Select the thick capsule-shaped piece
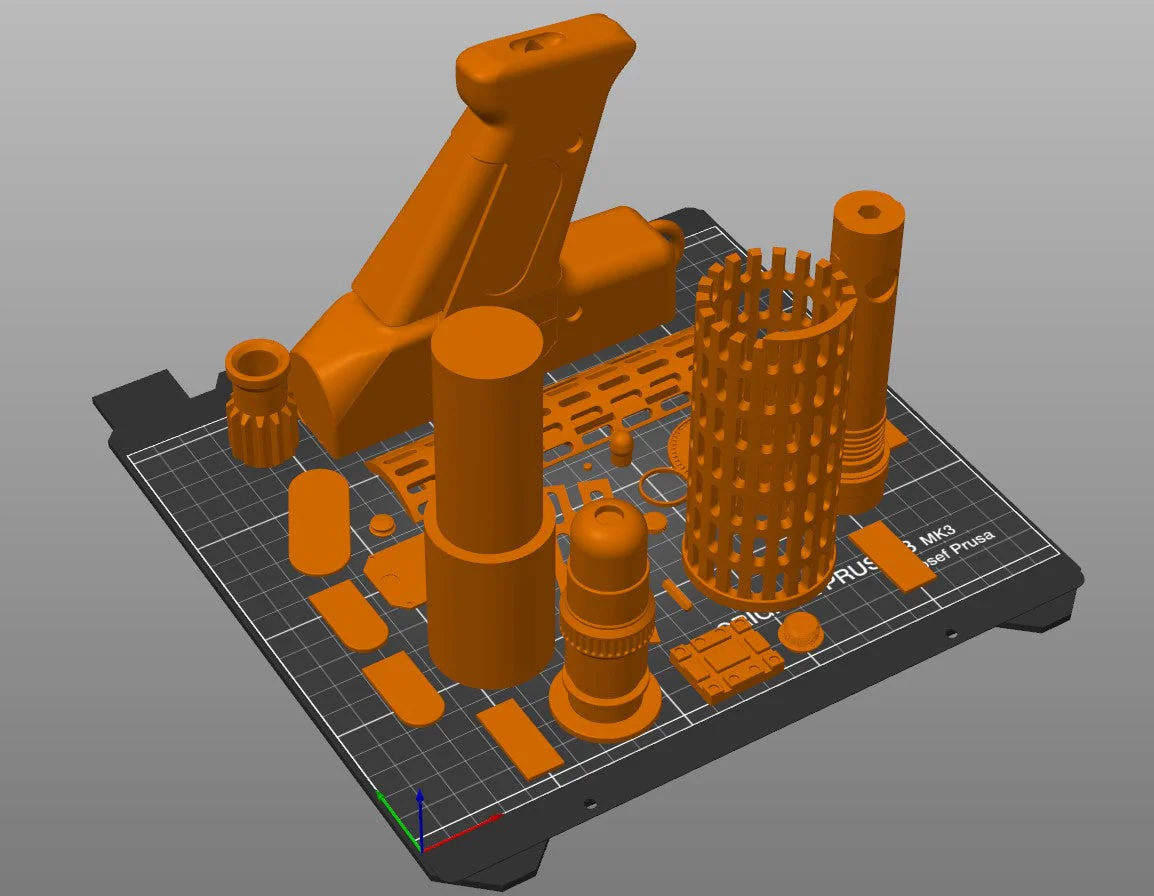This screenshot has height=896, width=1154. (319, 521)
